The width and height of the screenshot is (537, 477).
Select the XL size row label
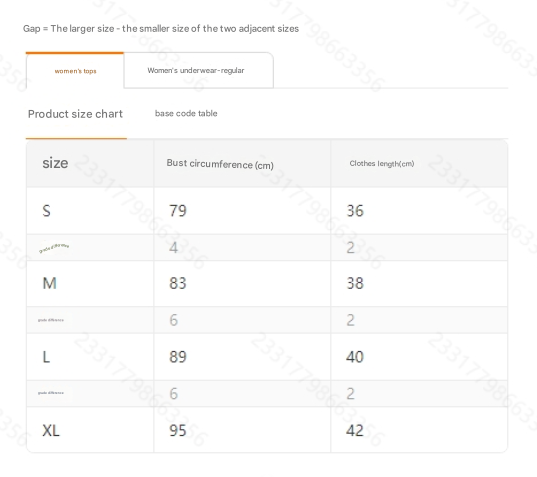pos(51,430)
